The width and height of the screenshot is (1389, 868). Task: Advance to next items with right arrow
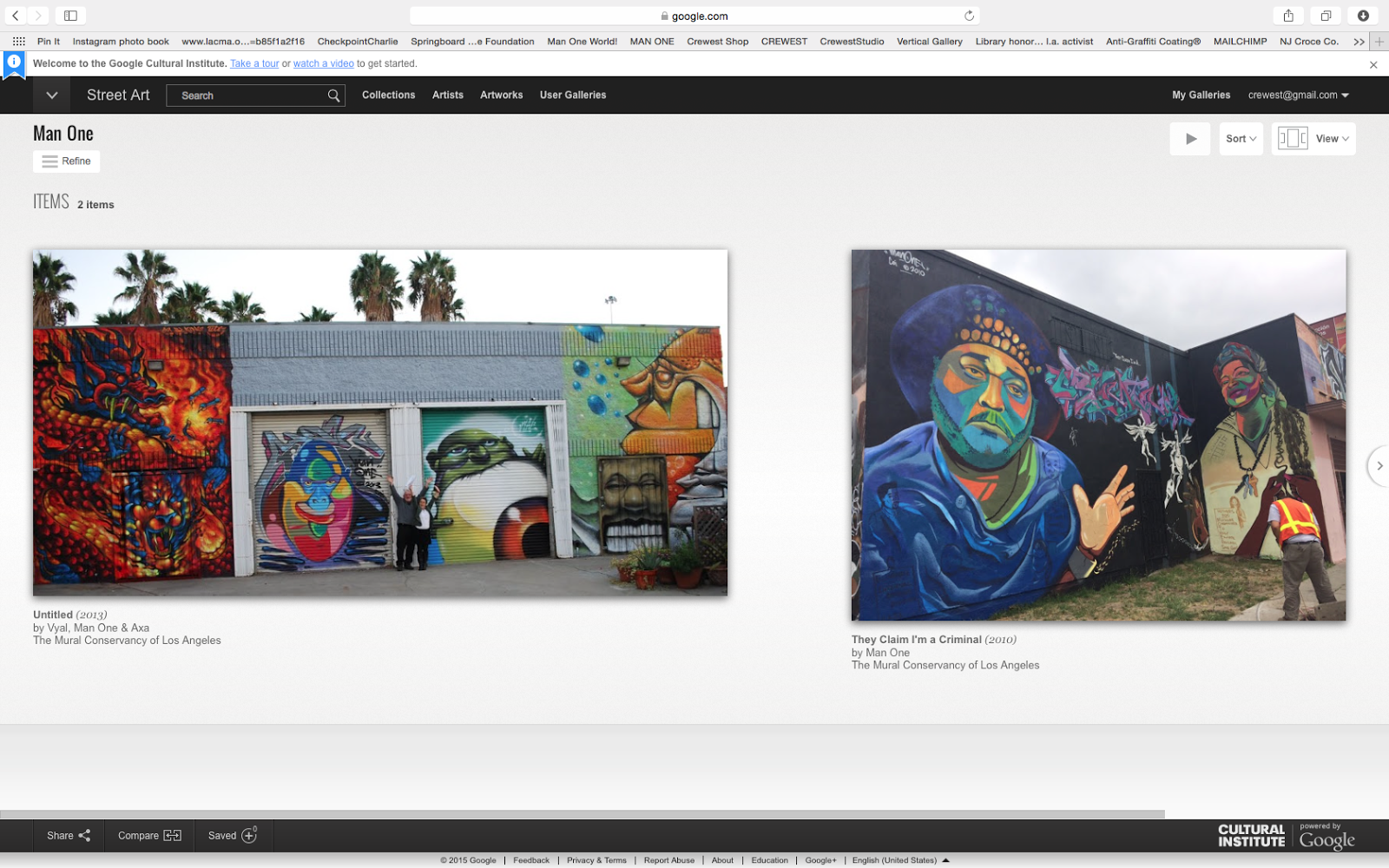pyautogui.click(x=1379, y=466)
